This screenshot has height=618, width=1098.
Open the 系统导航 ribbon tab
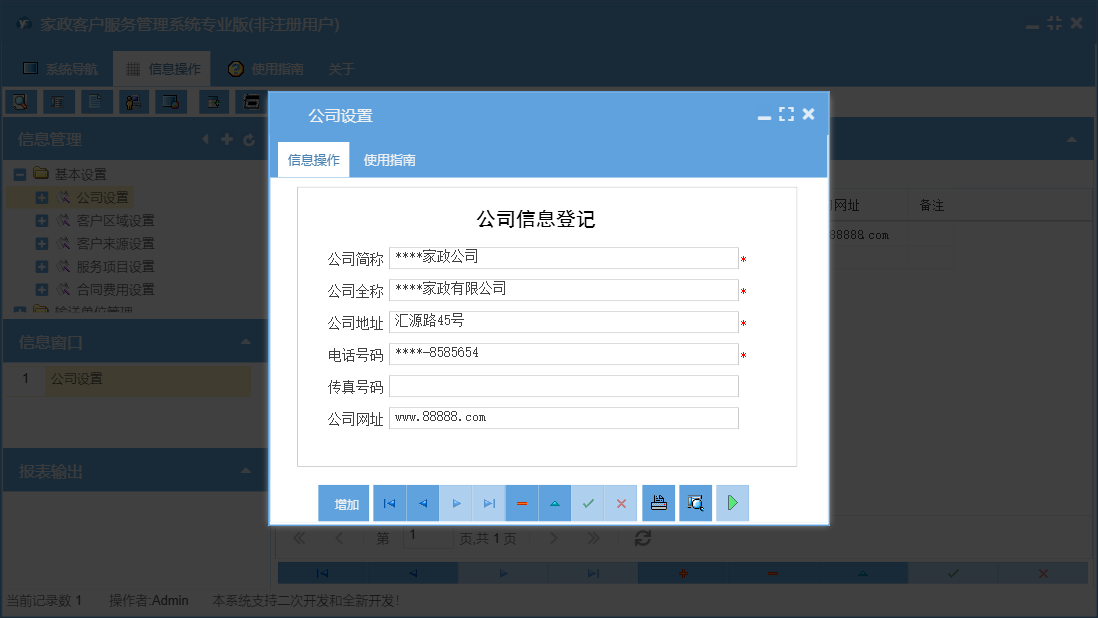(60, 69)
